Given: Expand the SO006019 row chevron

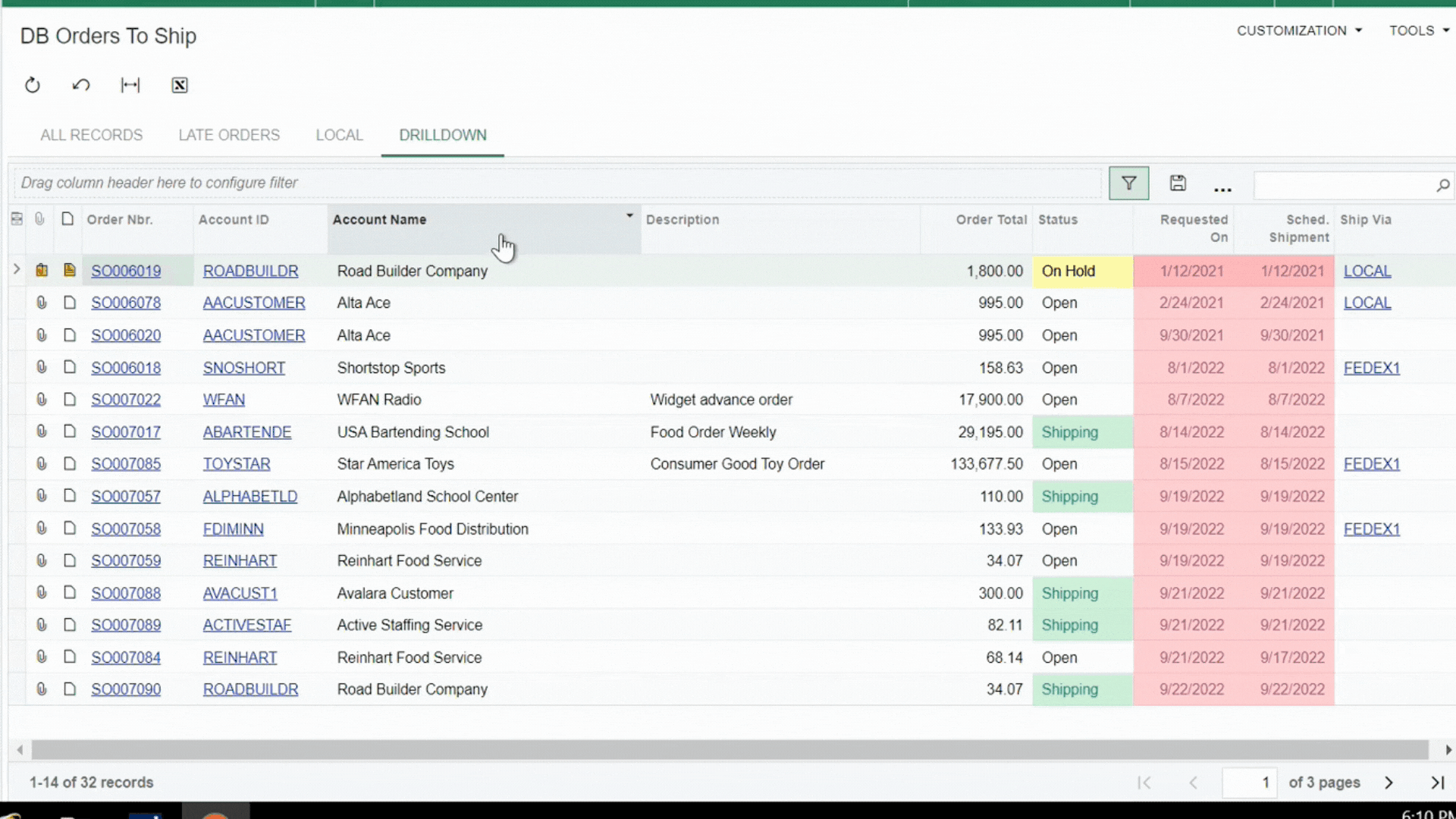Looking at the screenshot, I should pos(17,269).
